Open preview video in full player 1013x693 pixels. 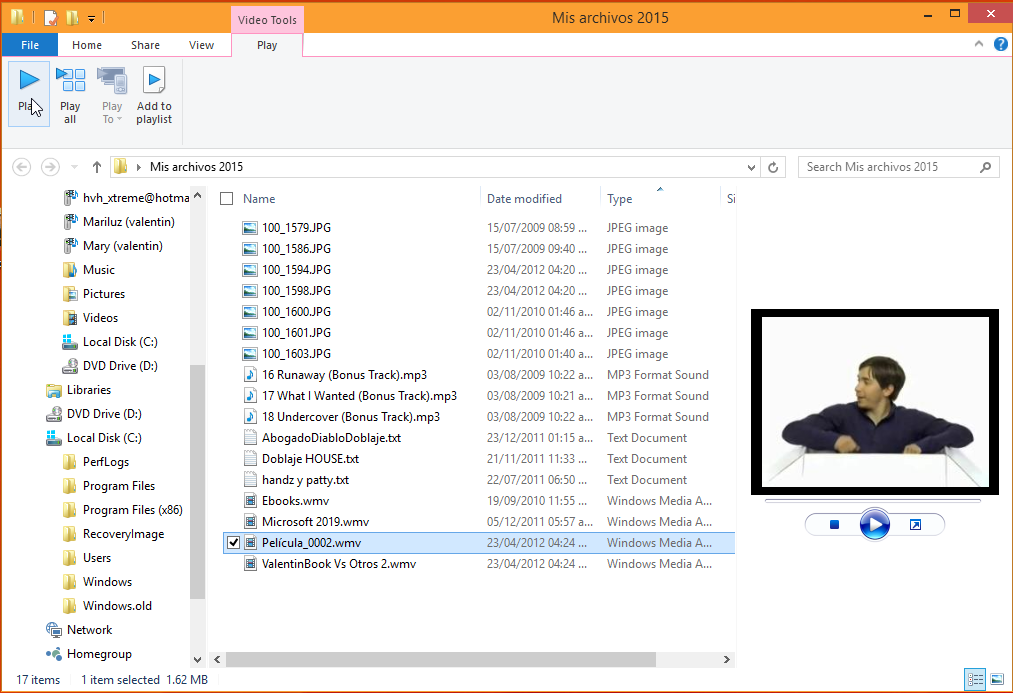click(x=915, y=525)
